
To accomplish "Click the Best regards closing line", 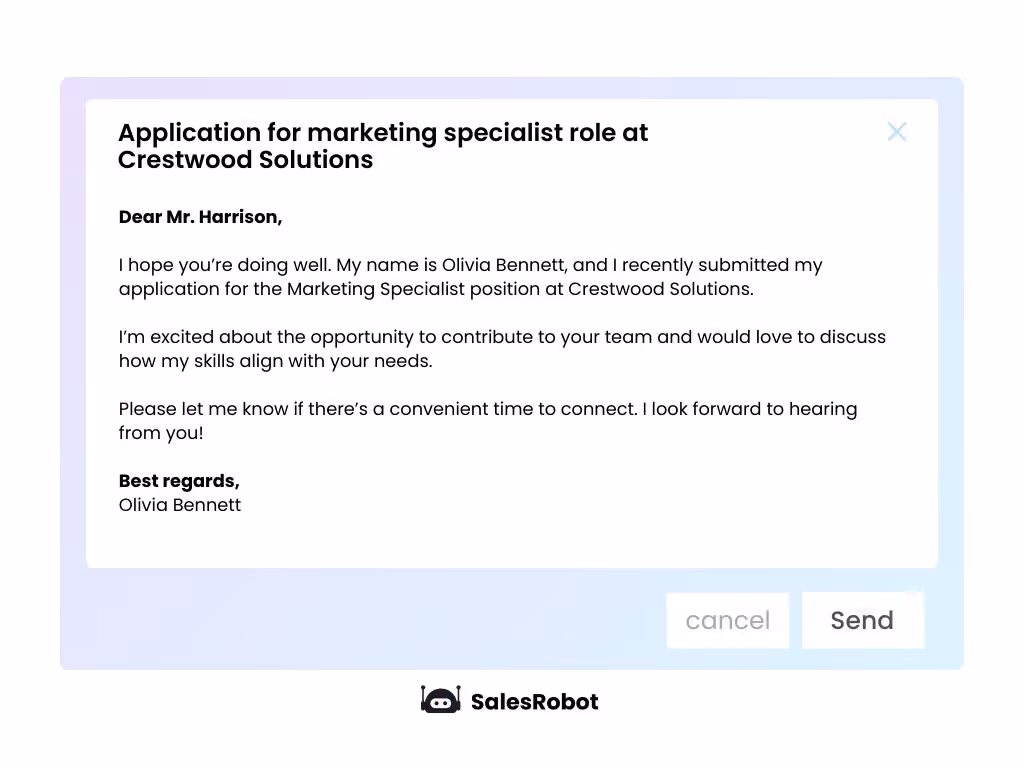I will (x=179, y=481).
